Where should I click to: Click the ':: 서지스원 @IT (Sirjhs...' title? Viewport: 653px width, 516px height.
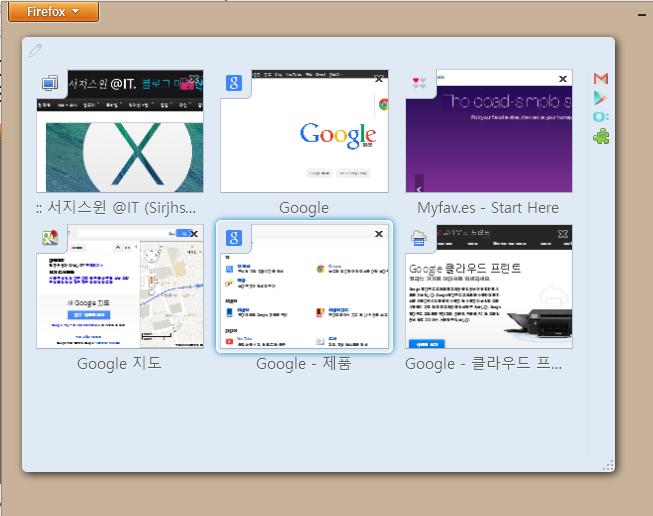(x=116, y=207)
